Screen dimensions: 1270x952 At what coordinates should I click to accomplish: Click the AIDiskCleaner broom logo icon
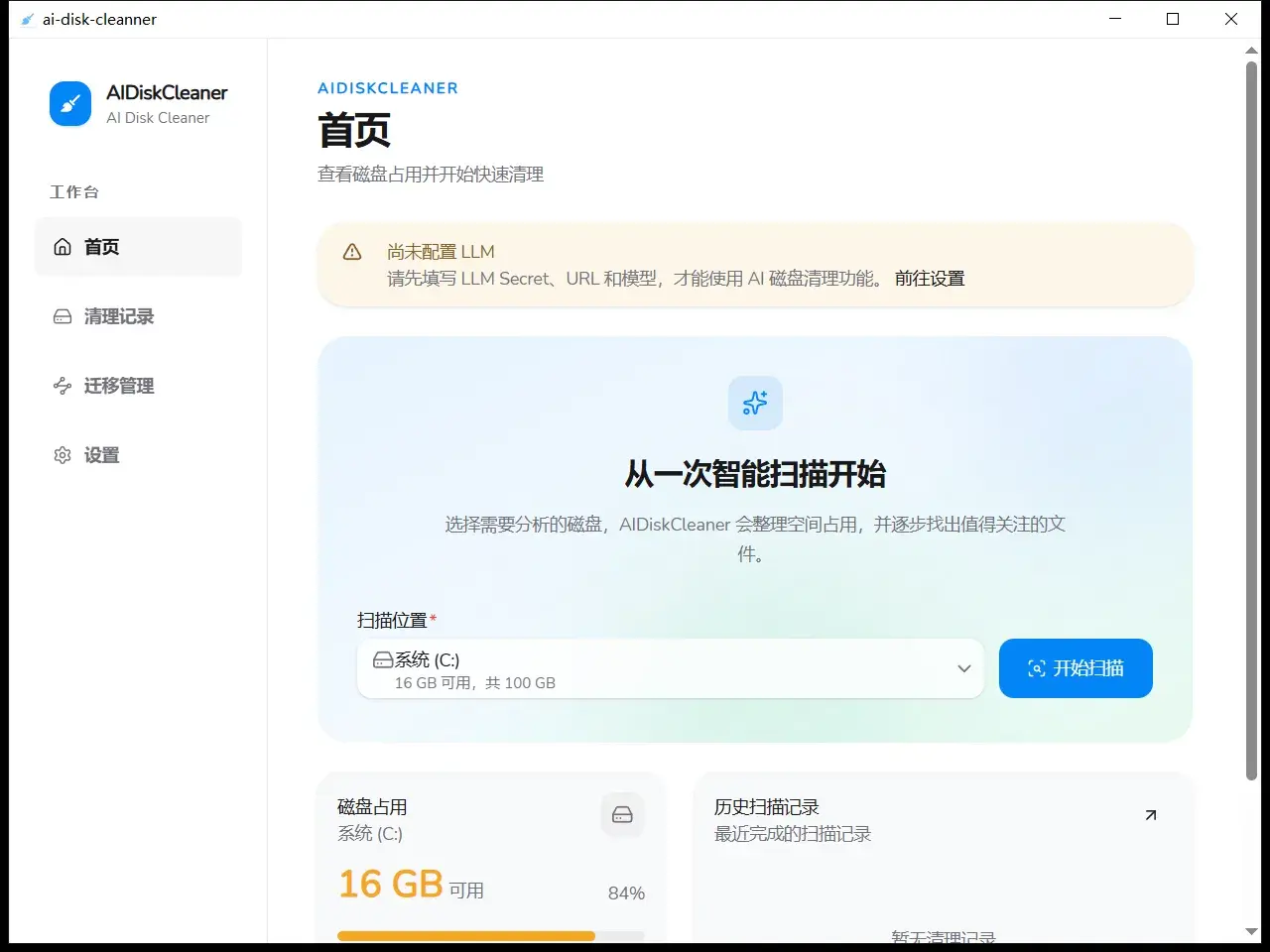[70, 103]
